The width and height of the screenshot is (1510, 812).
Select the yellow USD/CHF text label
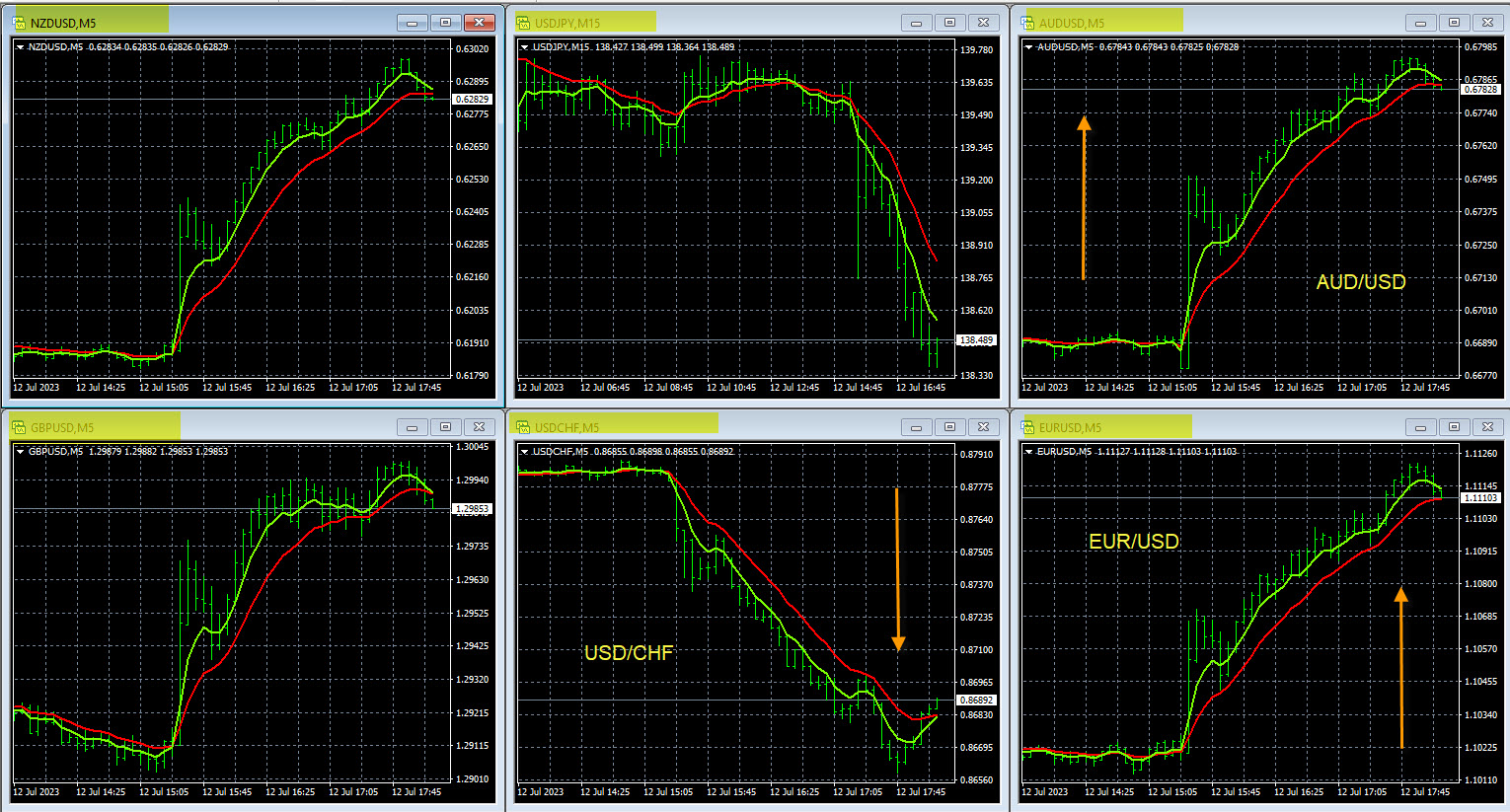click(x=629, y=653)
